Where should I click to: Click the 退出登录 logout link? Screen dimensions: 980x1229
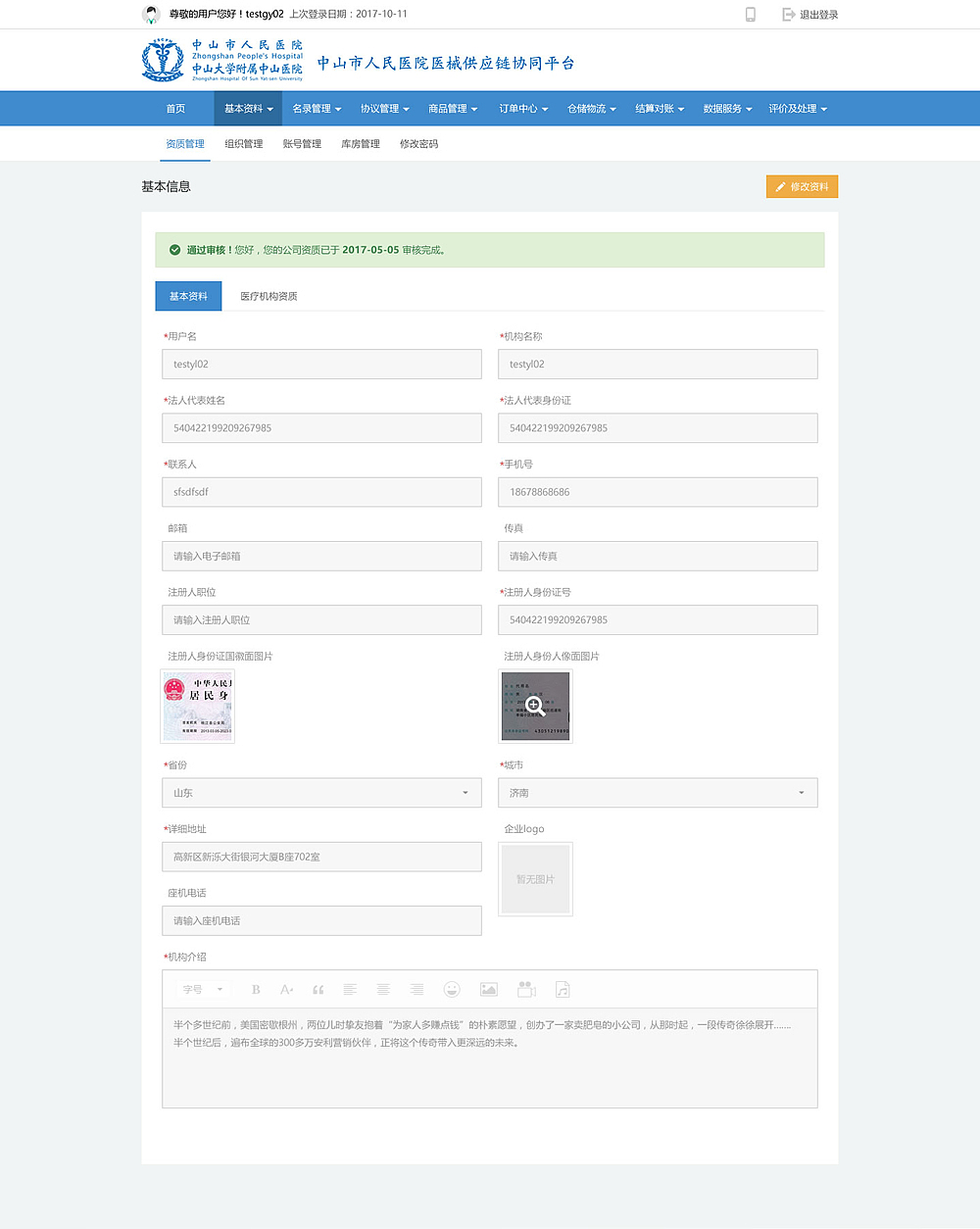pyautogui.click(x=810, y=14)
